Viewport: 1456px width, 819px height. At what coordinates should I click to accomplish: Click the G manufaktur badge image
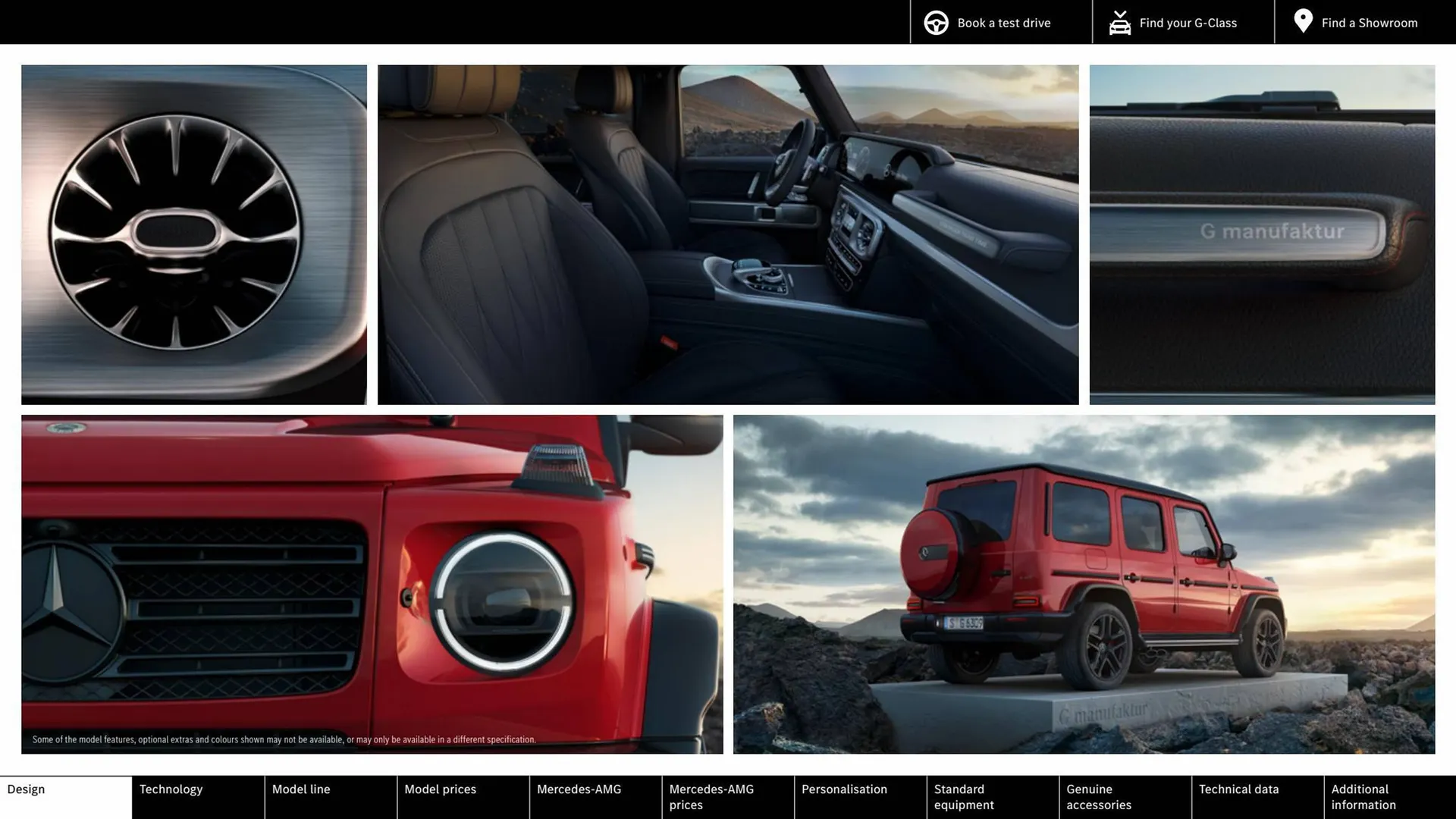(x=1261, y=233)
